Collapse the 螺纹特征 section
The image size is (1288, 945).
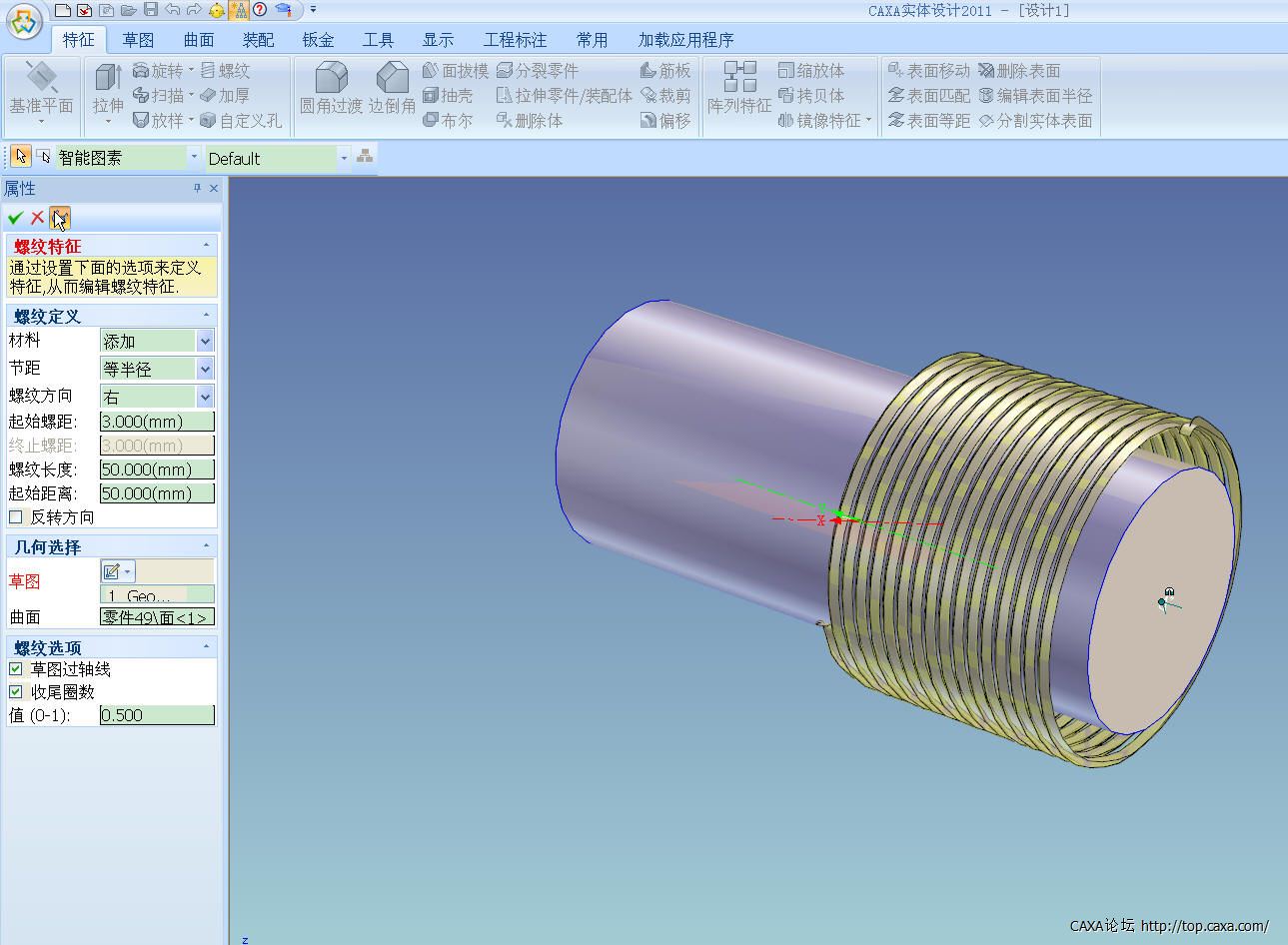coord(207,246)
